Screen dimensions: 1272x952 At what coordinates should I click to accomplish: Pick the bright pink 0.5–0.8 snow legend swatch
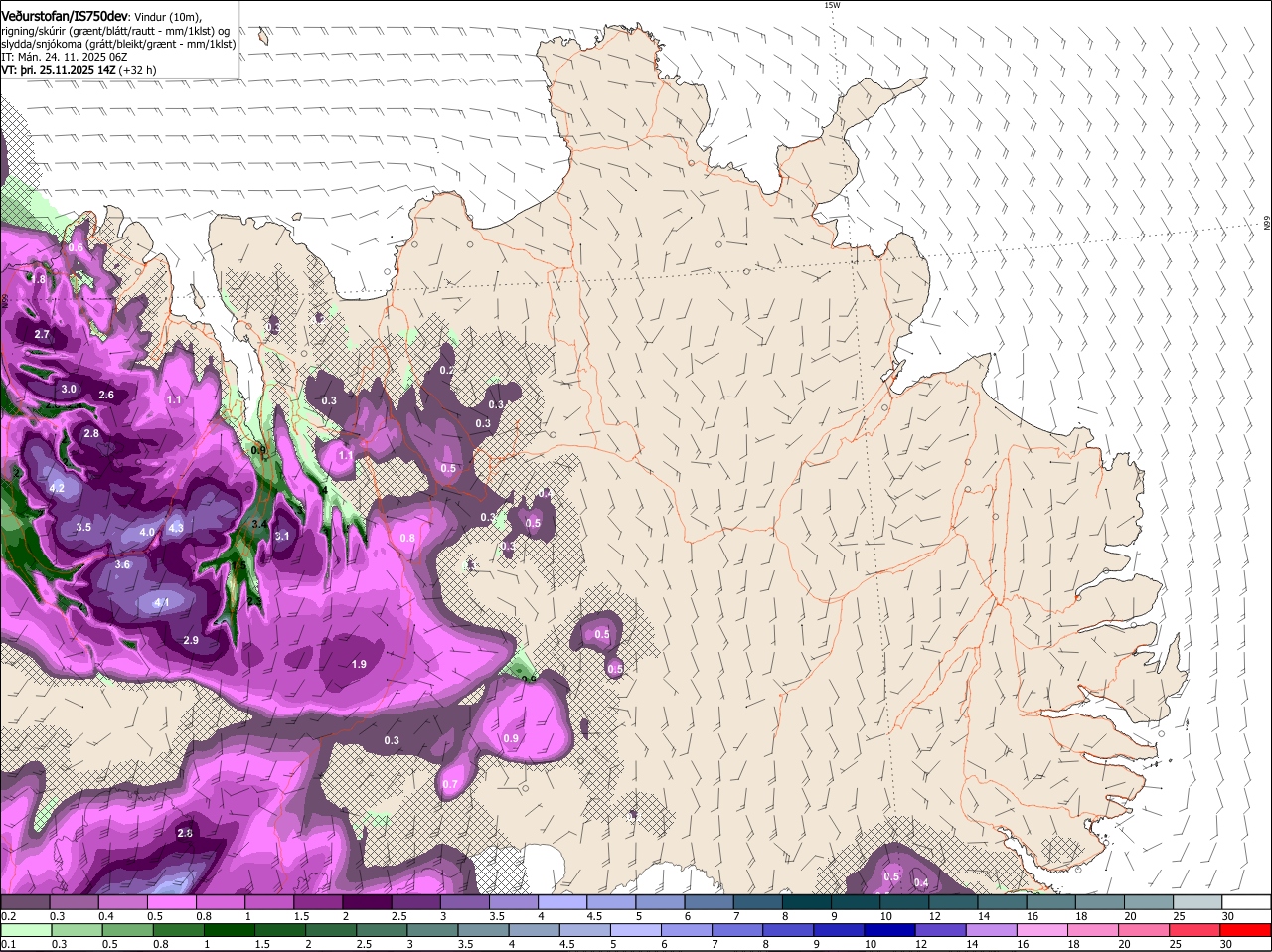(x=172, y=901)
